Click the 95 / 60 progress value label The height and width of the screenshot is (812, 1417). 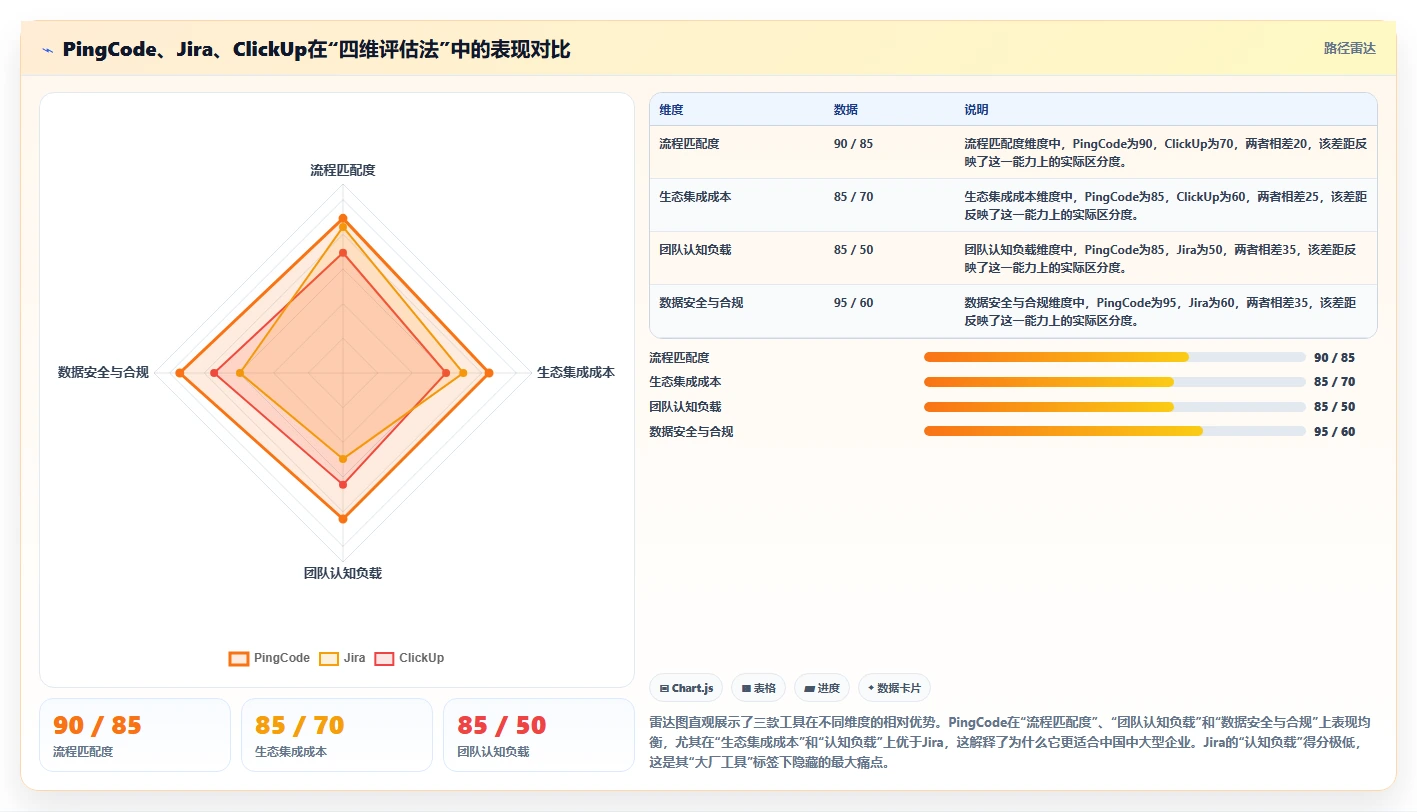[x=1335, y=432]
